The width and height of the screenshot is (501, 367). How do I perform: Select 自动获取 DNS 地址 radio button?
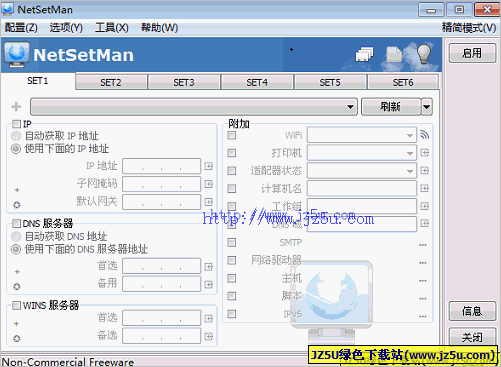(x=16, y=236)
